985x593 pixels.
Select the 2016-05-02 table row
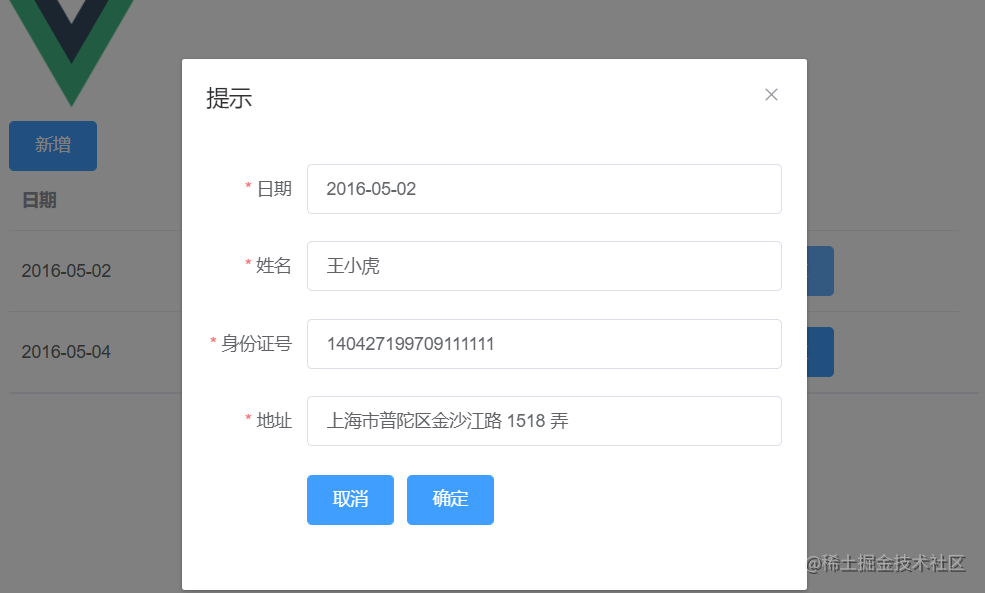coord(66,271)
